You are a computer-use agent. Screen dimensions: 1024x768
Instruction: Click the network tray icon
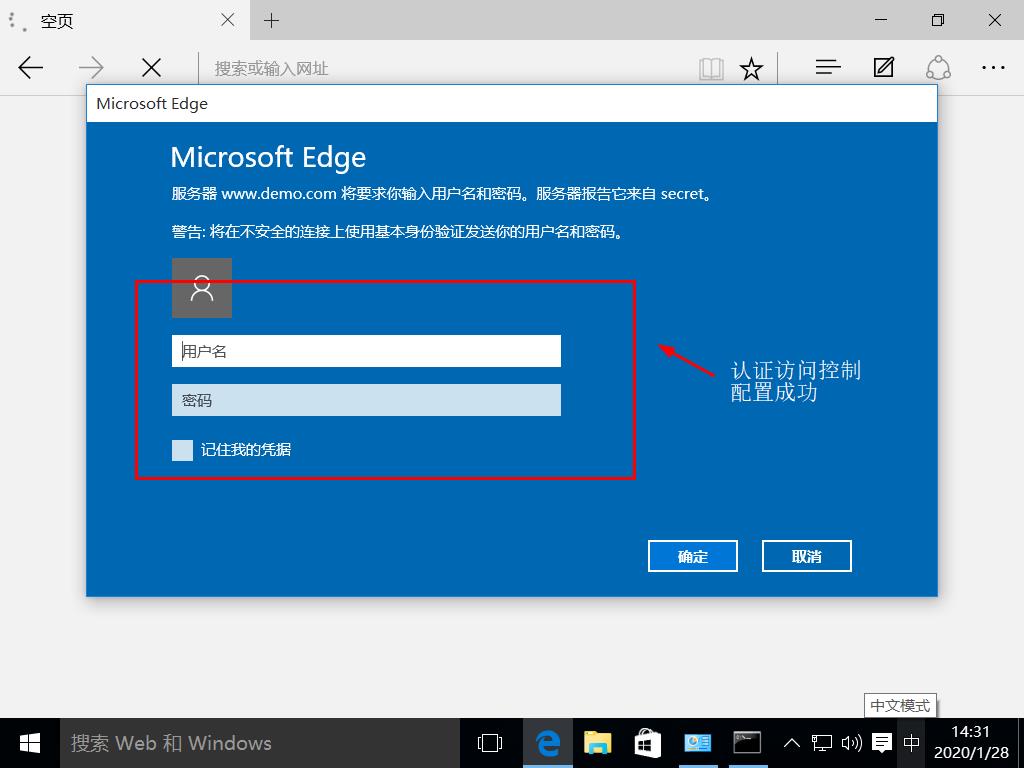tap(822, 743)
